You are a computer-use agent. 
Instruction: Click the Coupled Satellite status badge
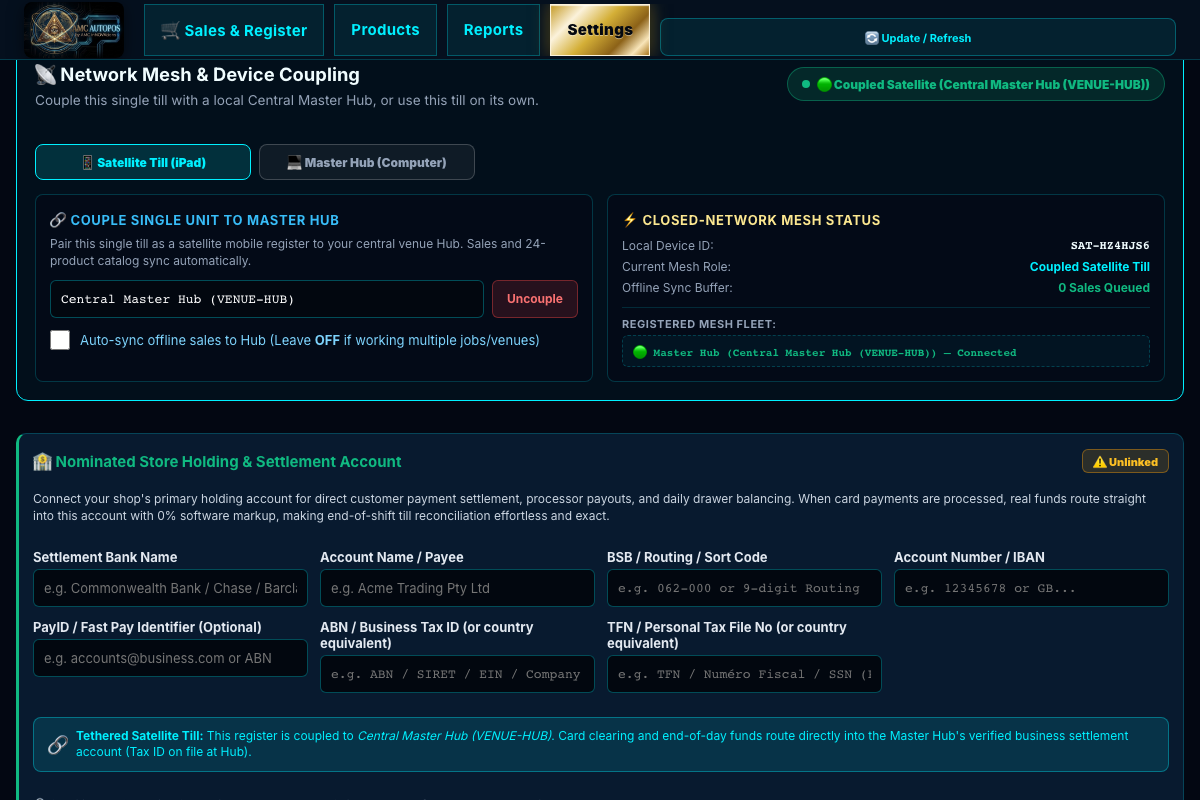coord(976,85)
